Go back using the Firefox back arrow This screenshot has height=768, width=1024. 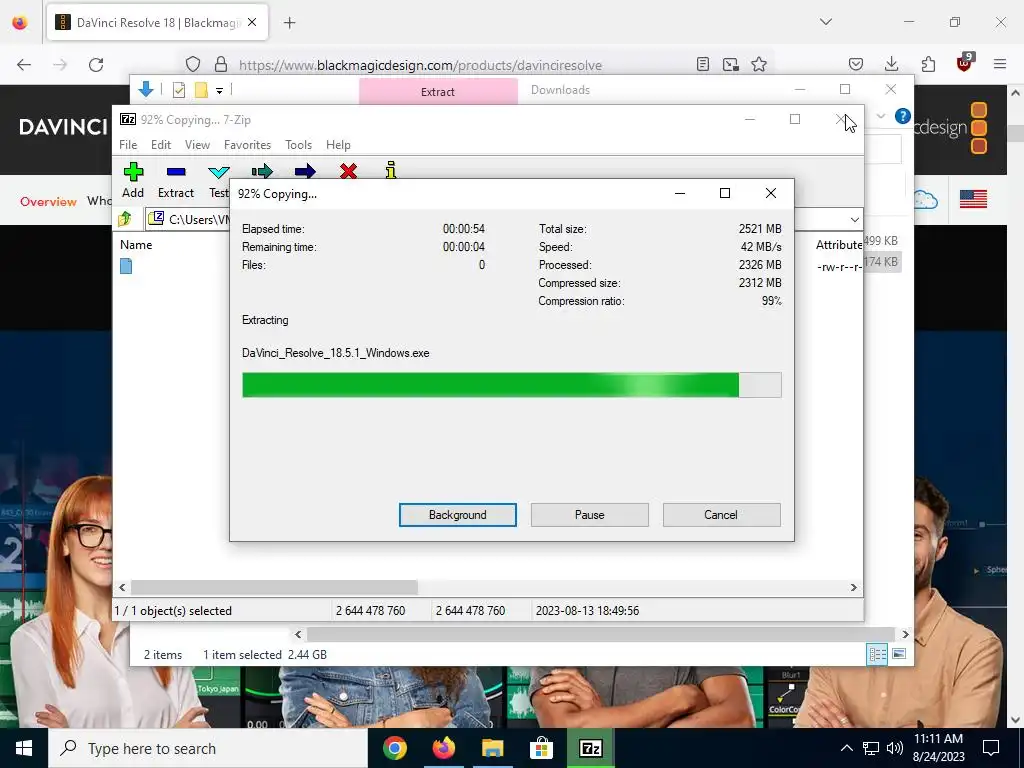pyautogui.click(x=24, y=65)
